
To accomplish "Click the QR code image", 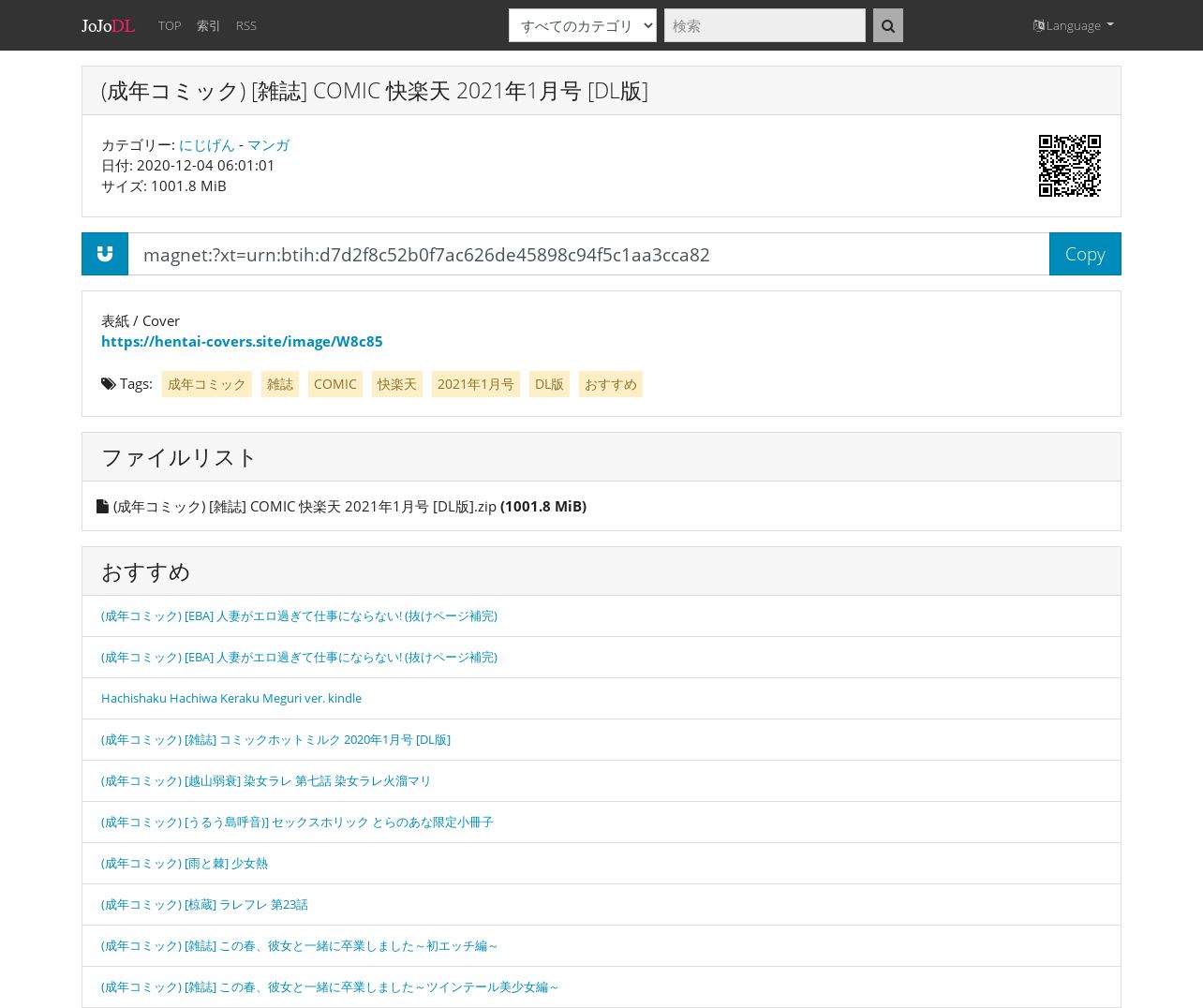I will [1069, 166].
